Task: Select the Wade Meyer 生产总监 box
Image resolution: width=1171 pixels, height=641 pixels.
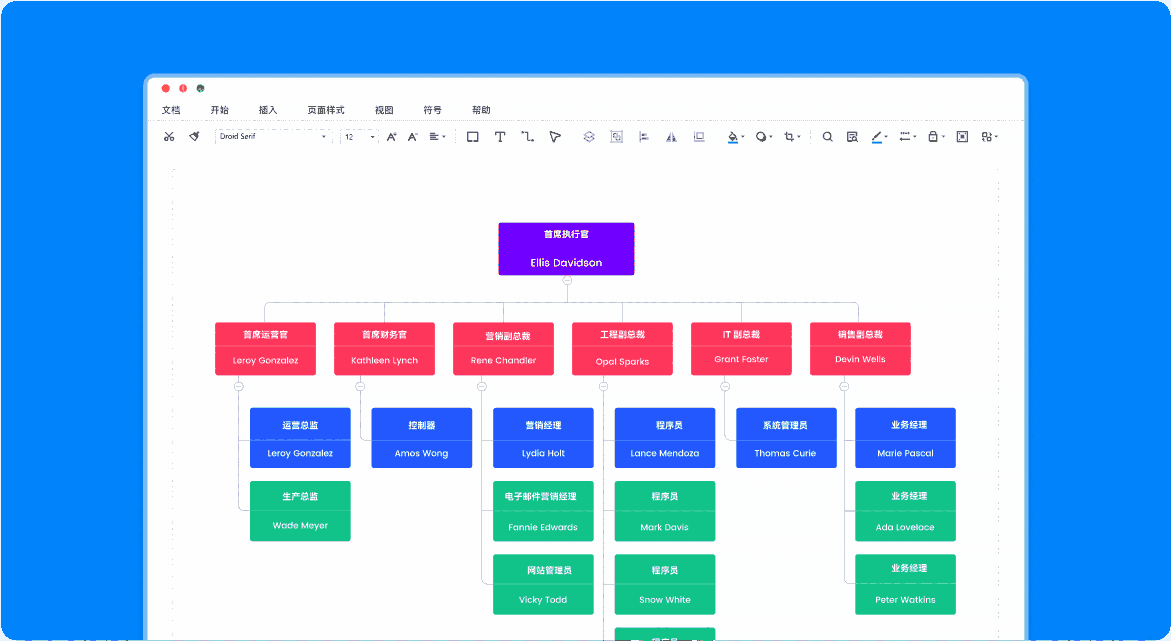Action: pyautogui.click(x=300, y=511)
